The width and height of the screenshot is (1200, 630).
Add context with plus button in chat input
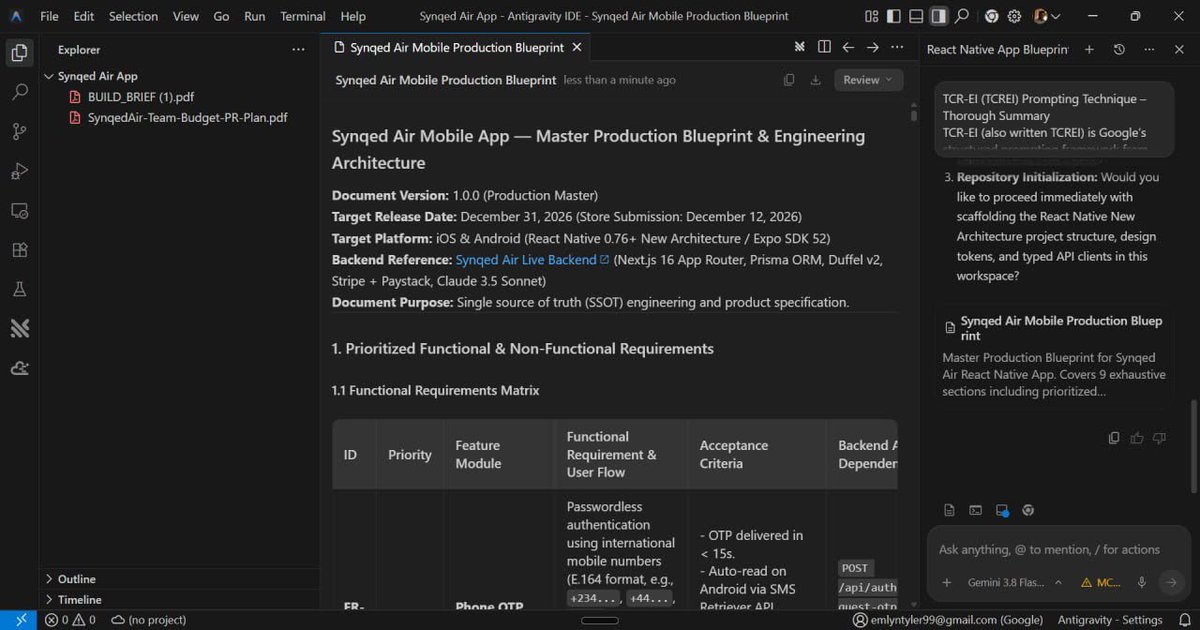[x=947, y=582]
